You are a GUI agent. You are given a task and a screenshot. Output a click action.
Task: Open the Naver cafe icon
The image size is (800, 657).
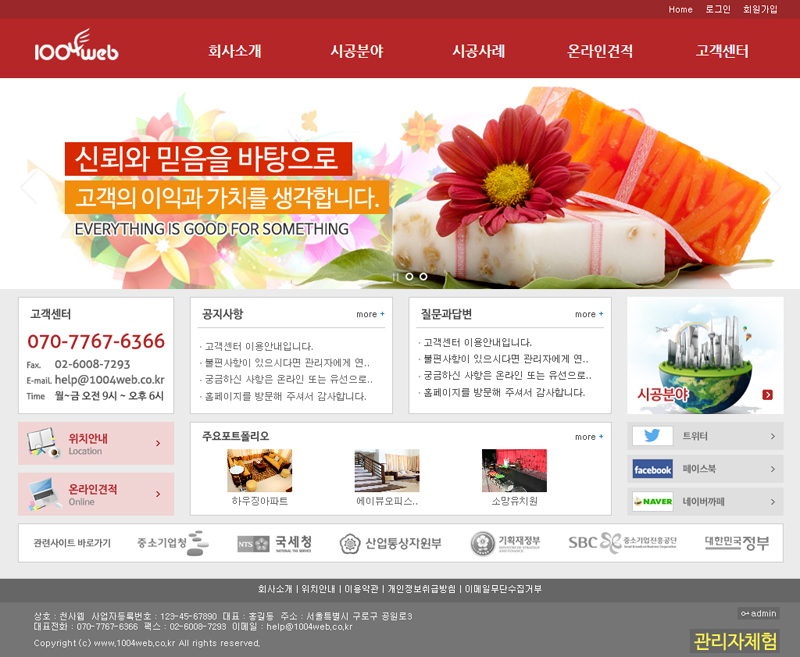click(652, 501)
